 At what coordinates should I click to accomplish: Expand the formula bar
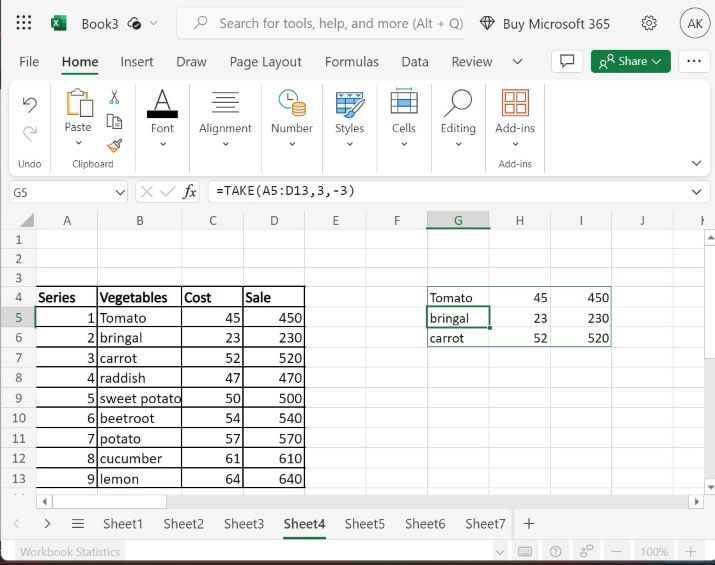[696, 192]
